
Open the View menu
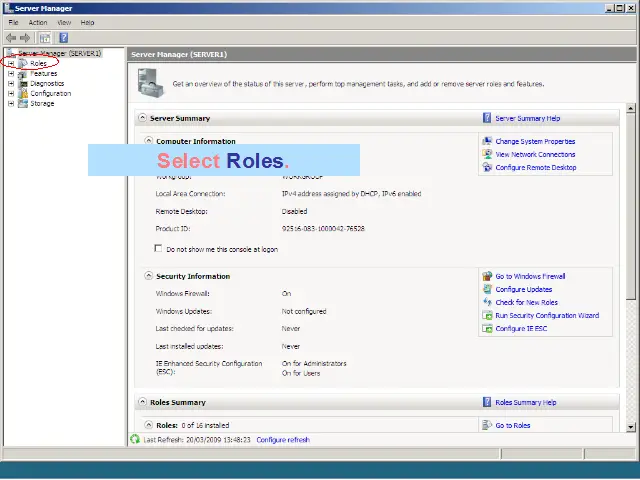coord(64,22)
